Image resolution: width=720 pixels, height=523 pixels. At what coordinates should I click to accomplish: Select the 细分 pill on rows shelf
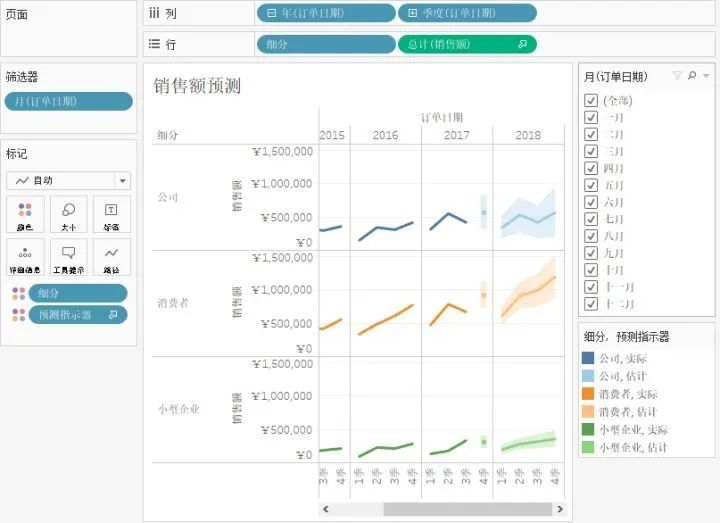coord(326,44)
